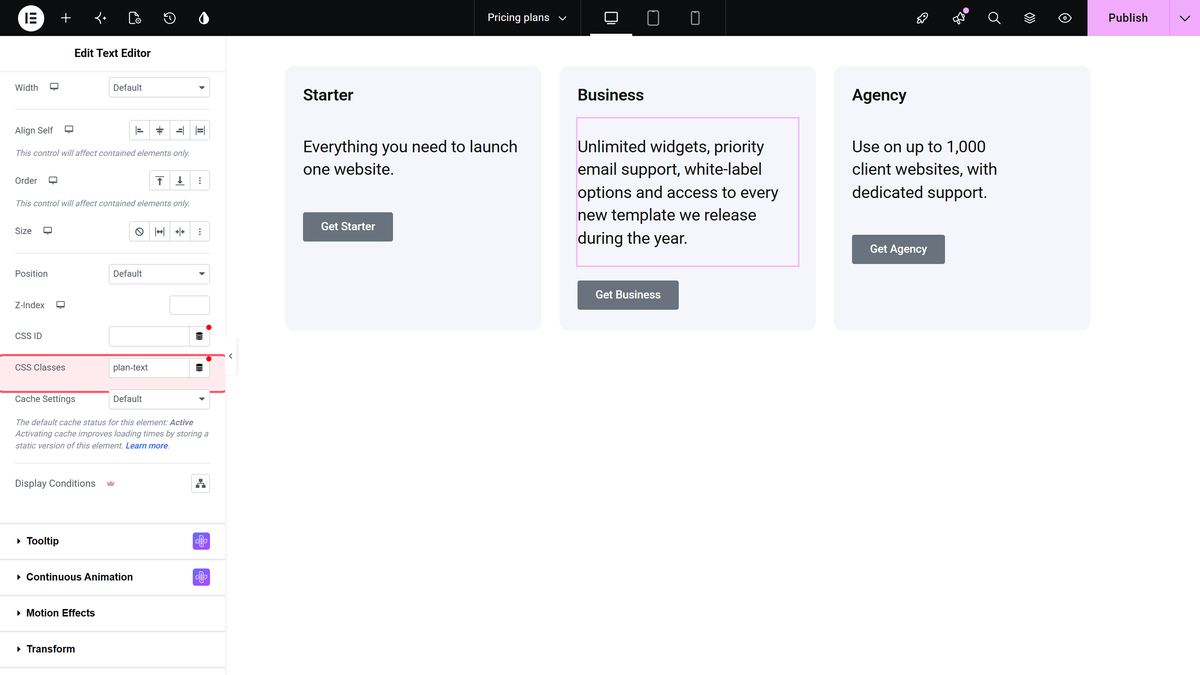Add a new element with plus icon
The image size is (1200, 675).
pyautogui.click(x=66, y=18)
